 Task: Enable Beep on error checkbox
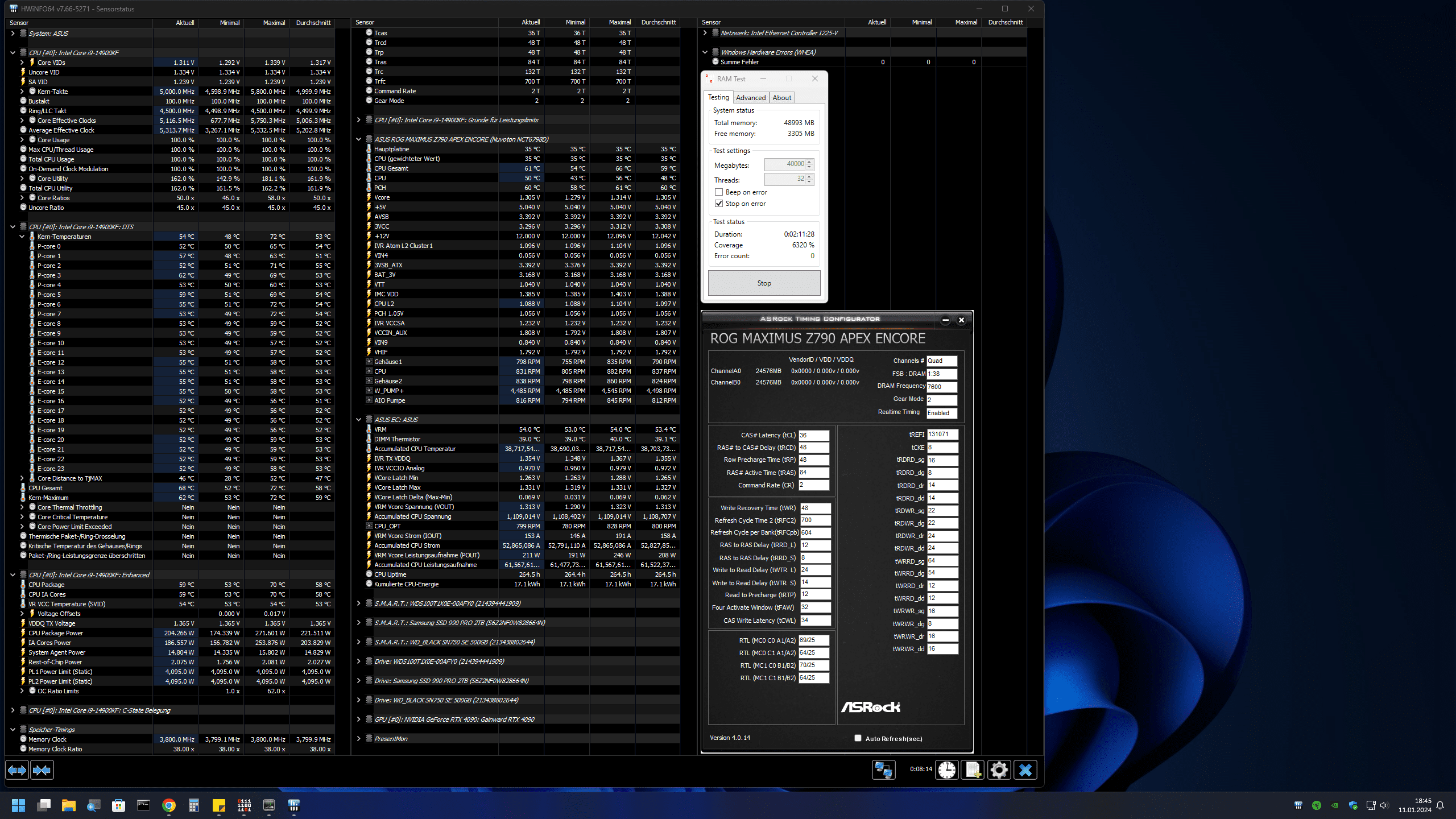click(719, 192)
